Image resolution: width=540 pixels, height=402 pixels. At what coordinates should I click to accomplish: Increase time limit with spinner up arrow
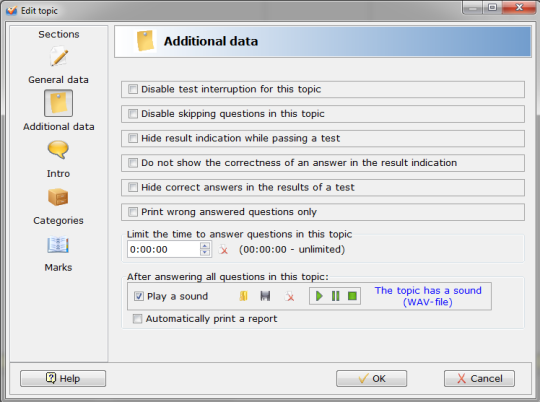click(205, 246)
